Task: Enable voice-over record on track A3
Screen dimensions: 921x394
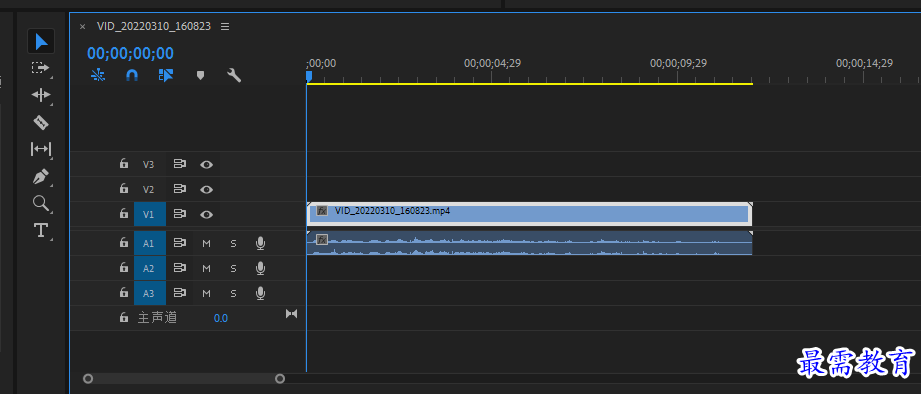Action: (x=260, y=292)
